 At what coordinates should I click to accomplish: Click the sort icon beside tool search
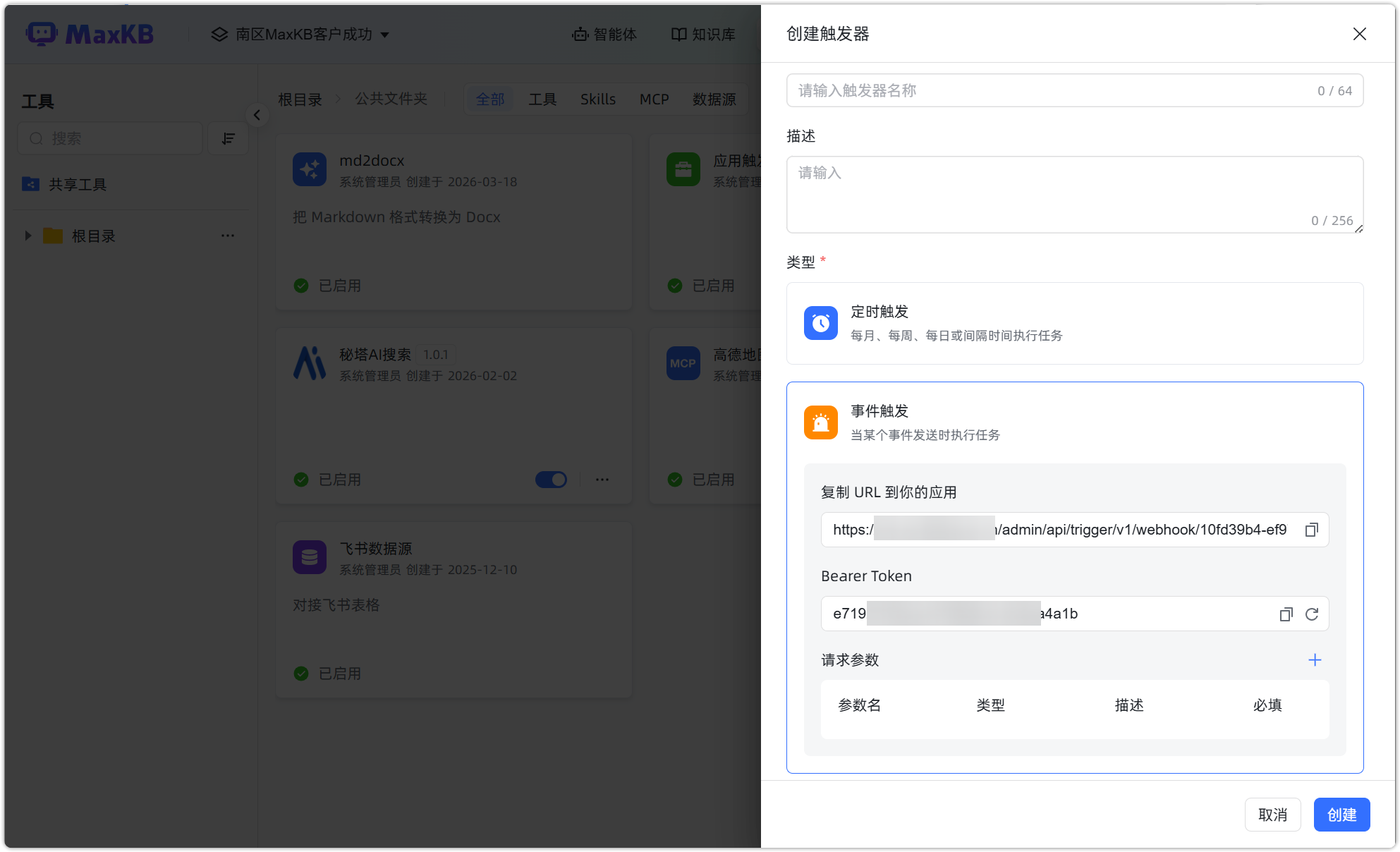point(228,138)
